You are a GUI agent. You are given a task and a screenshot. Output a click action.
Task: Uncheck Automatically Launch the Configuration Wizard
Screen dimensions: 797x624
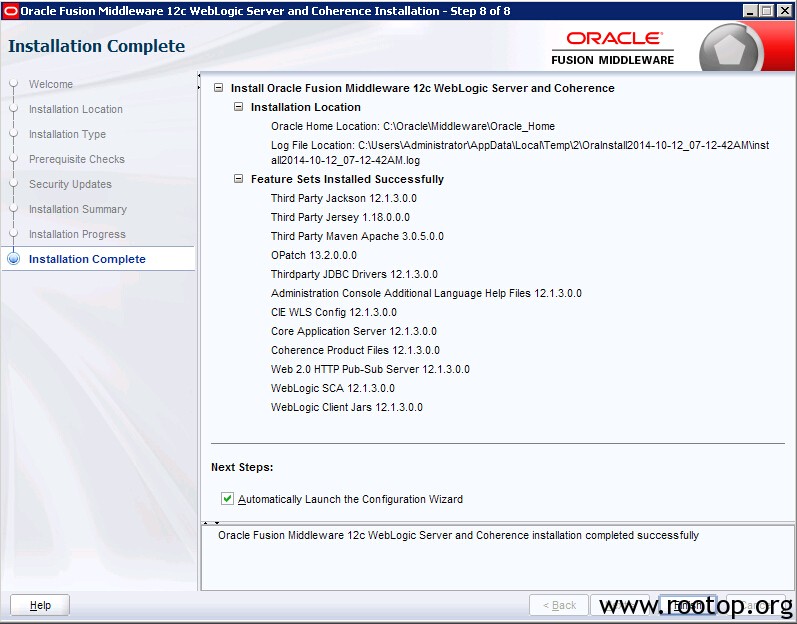point(227,498)
